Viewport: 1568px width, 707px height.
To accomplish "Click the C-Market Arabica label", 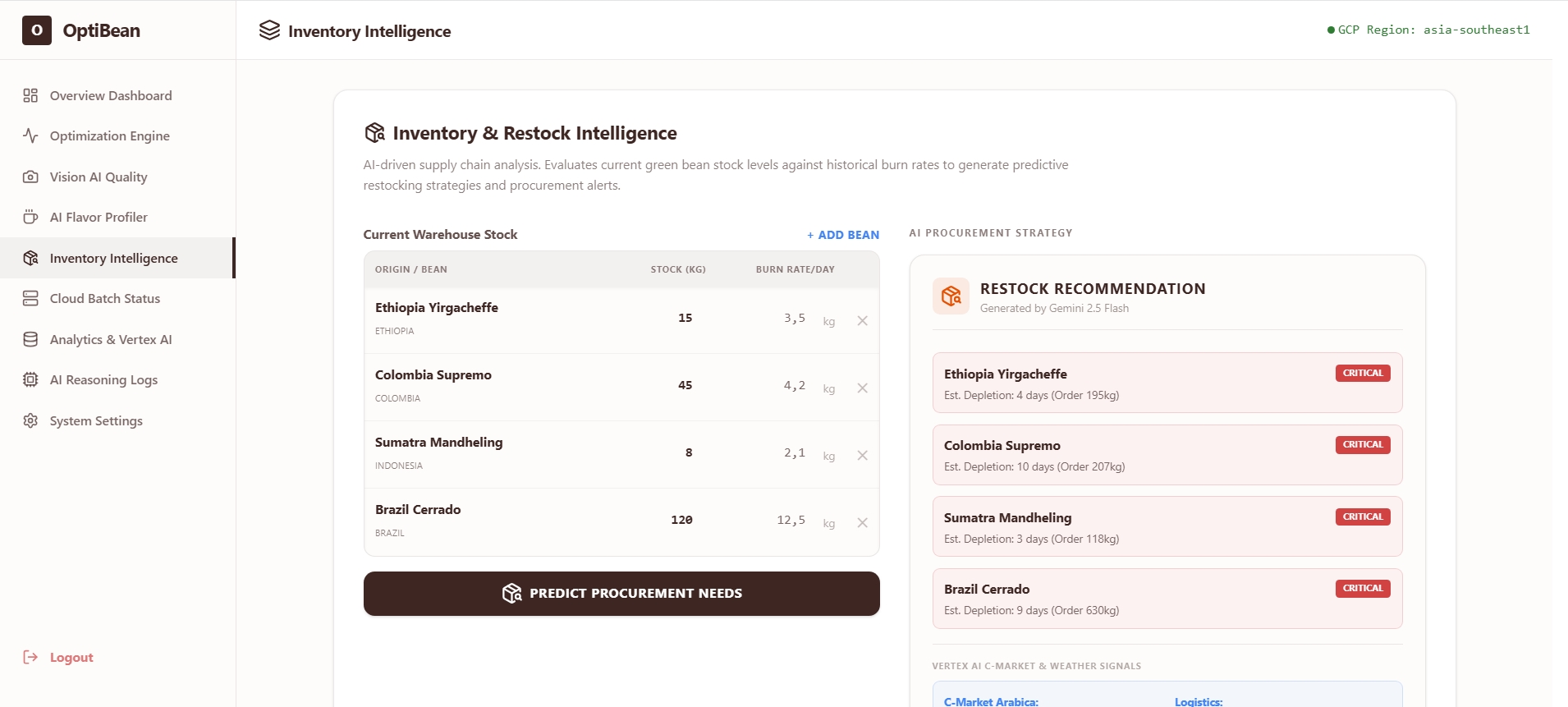I will click(991, 701).
